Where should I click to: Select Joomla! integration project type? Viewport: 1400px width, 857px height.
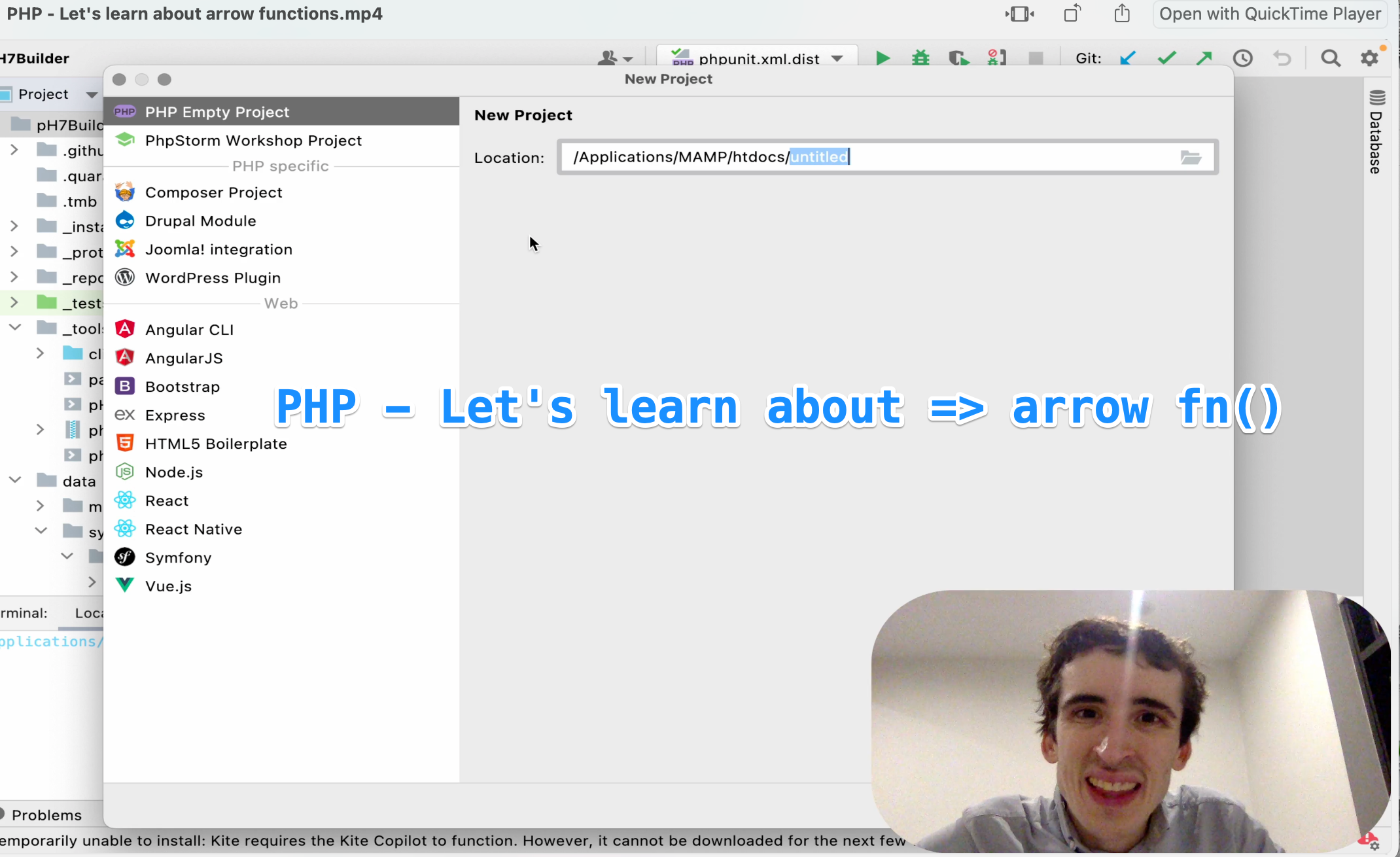[281, 249]
